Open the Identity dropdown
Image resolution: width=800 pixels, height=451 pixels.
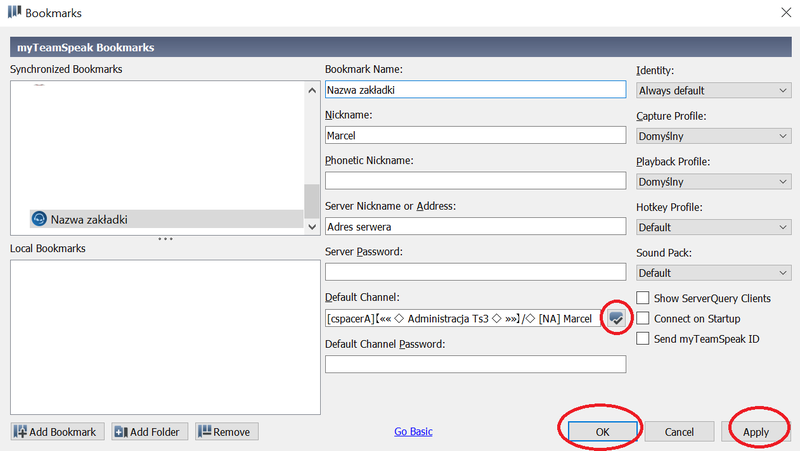(713, 90)
